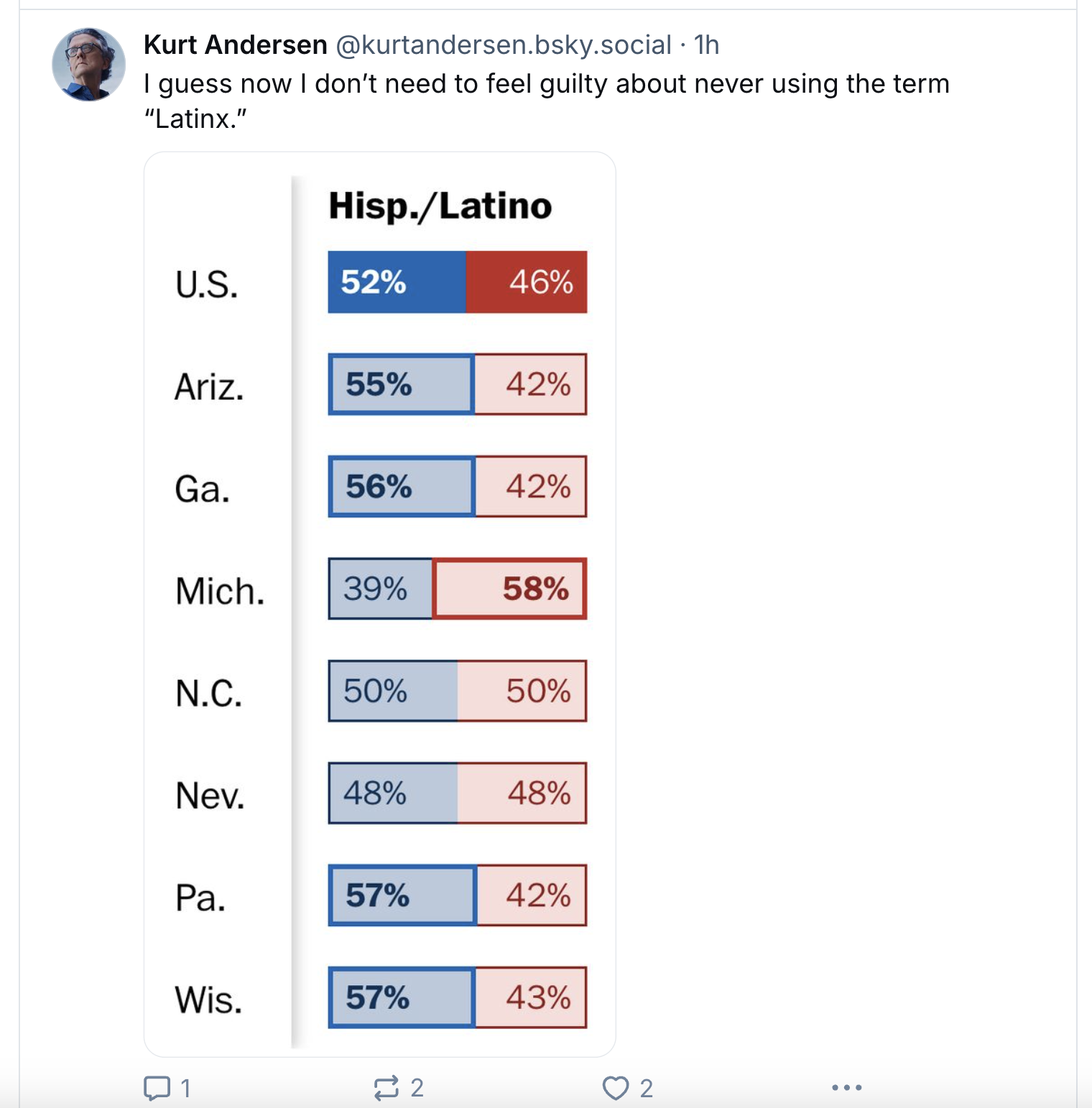Open the post text about "Latinx"

546,101
